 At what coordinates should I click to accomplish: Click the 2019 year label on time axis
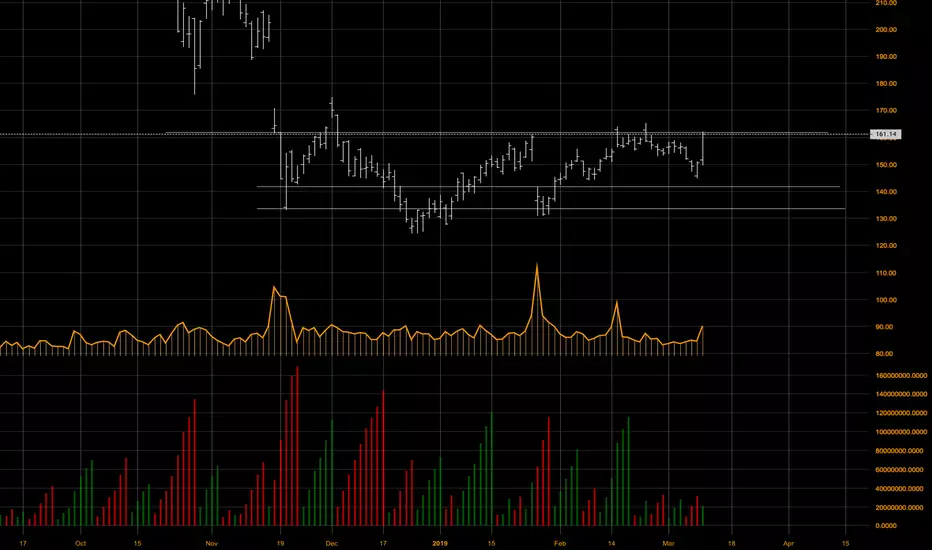(440, 543)
